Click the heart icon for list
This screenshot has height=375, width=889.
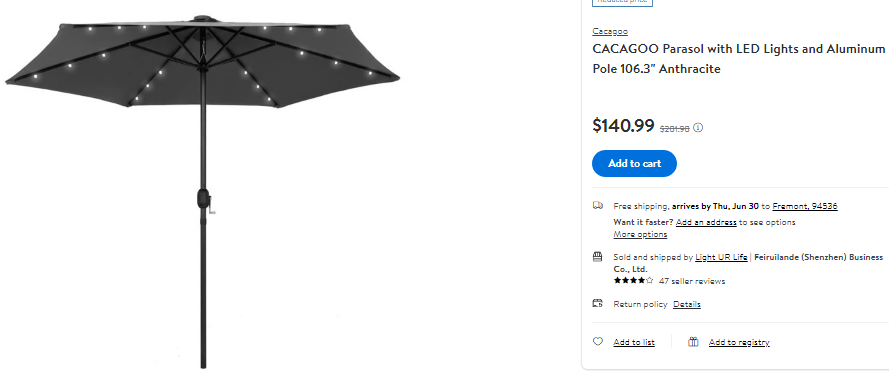(598, 342)
